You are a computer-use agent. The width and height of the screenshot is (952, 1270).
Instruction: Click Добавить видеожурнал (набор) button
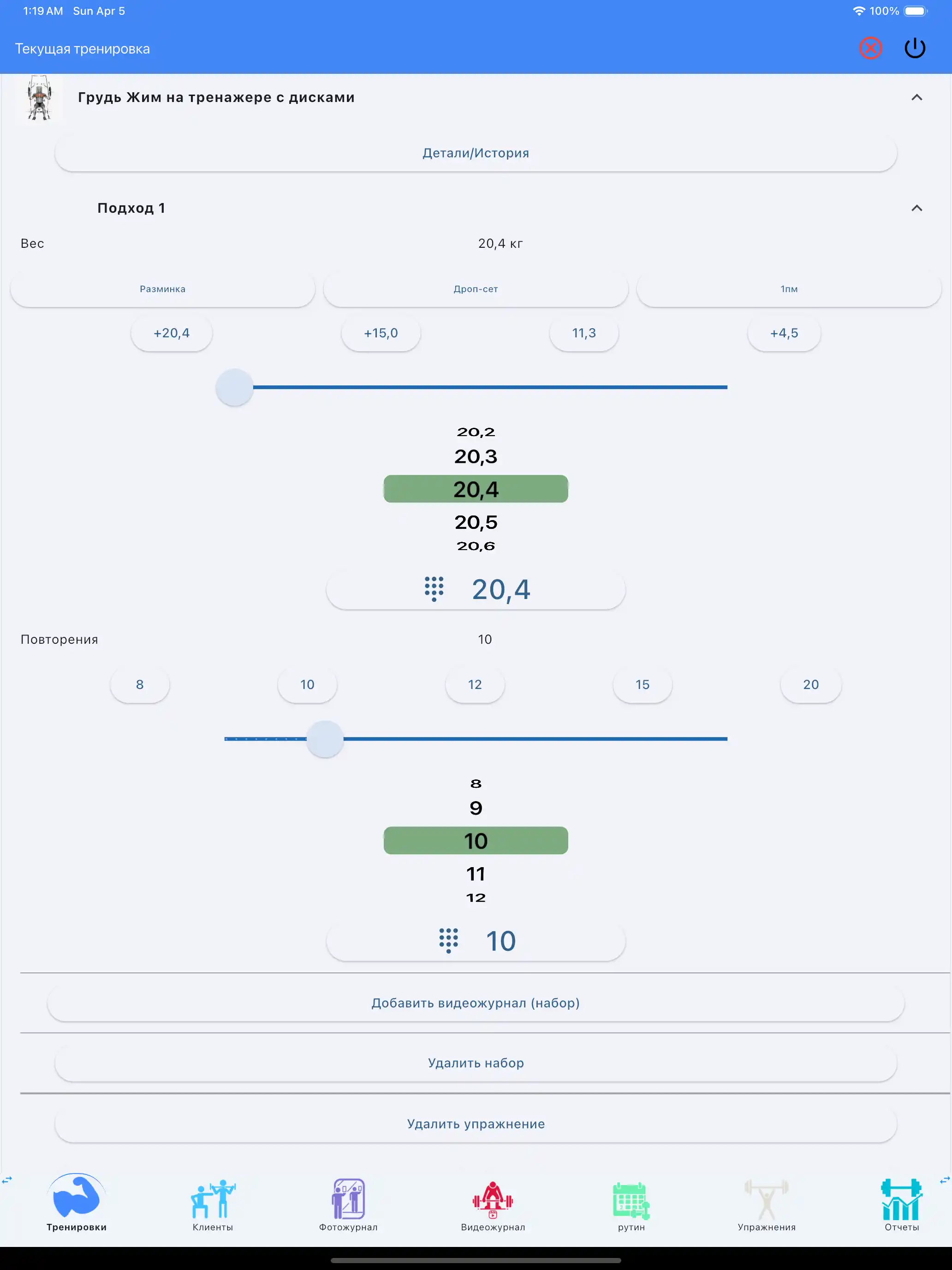coord(476,1003)
